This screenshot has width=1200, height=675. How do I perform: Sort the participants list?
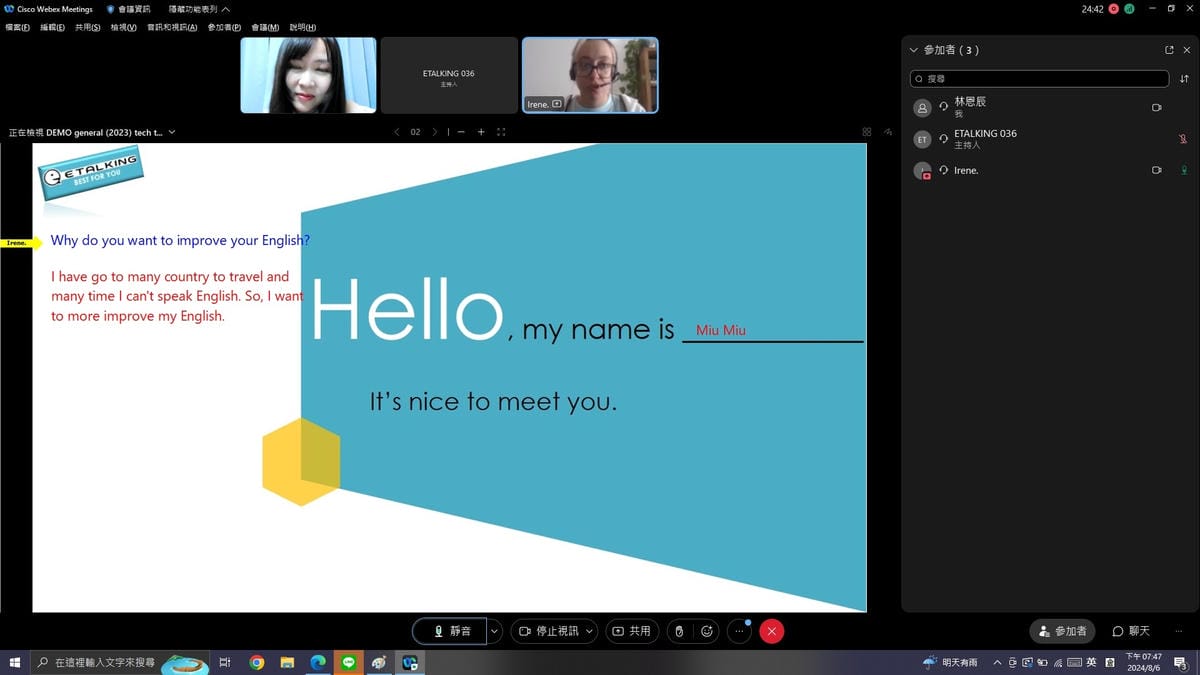[x=1185, y=79]
